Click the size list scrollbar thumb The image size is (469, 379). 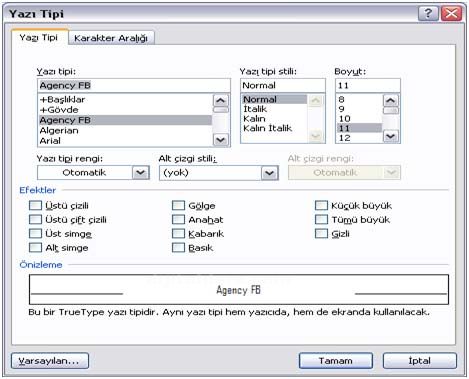tap(391, 110)
